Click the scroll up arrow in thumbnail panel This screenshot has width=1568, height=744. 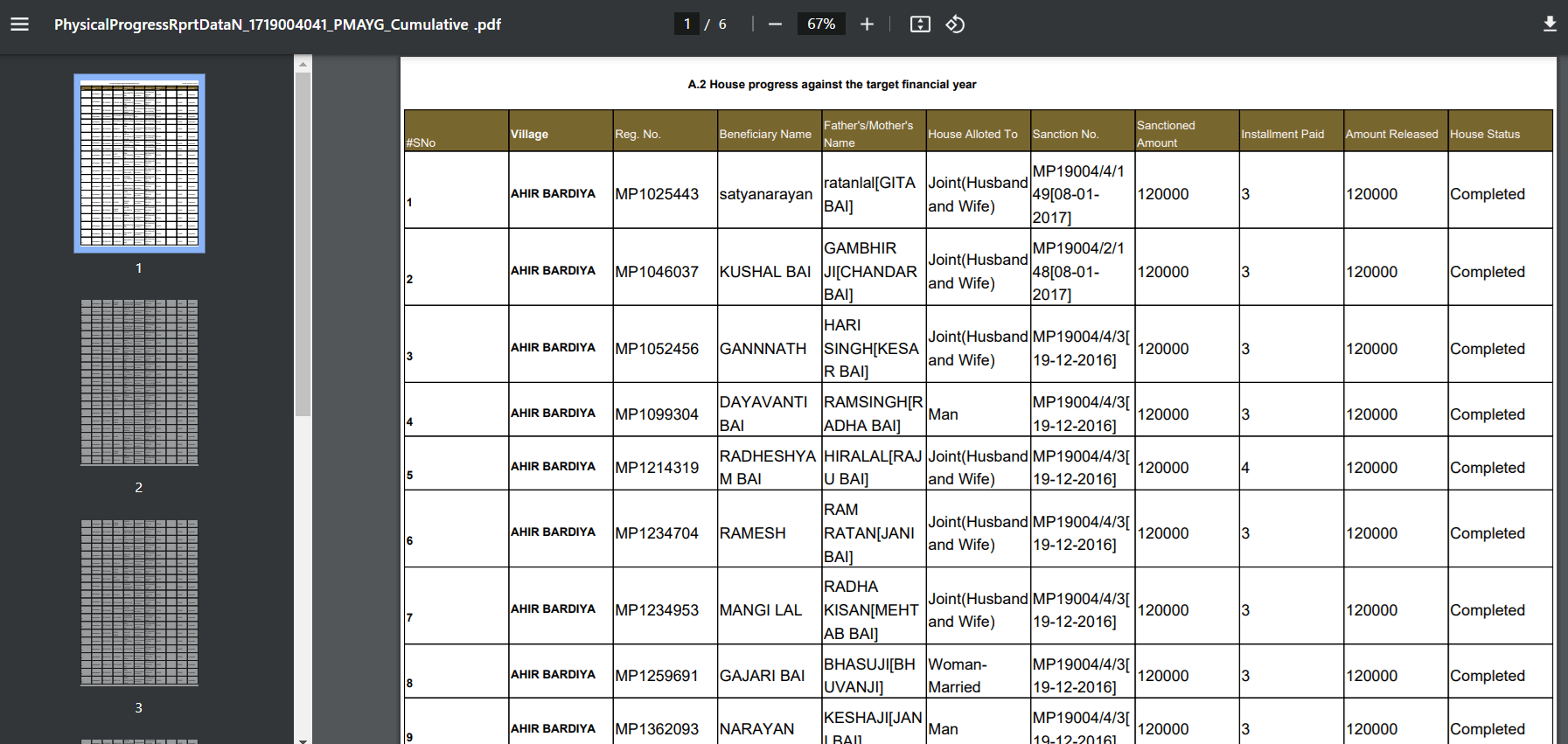[303, 64]
